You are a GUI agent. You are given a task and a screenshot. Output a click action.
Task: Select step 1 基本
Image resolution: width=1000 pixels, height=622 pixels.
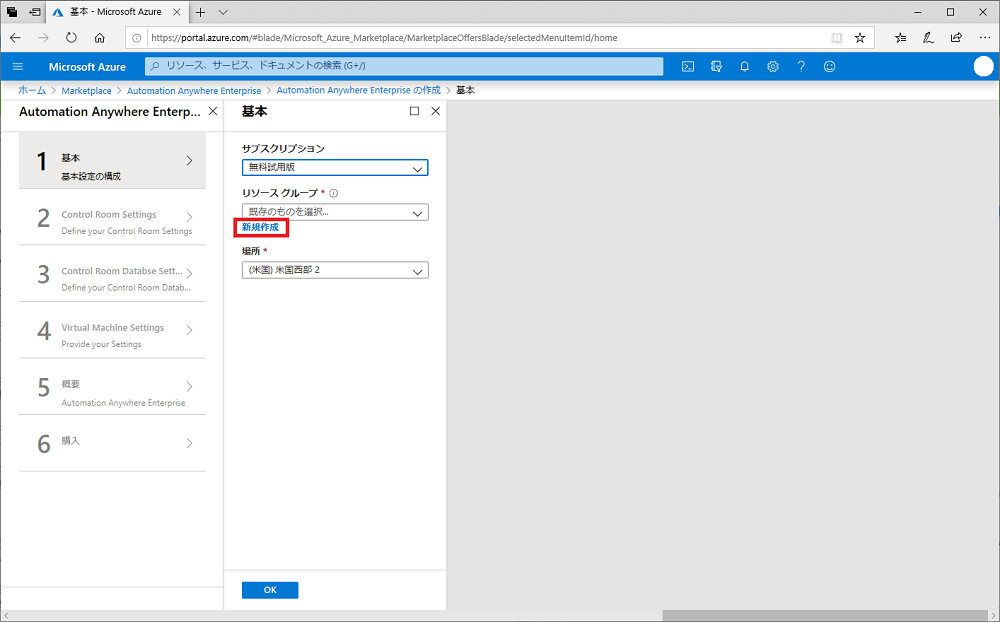112,161
